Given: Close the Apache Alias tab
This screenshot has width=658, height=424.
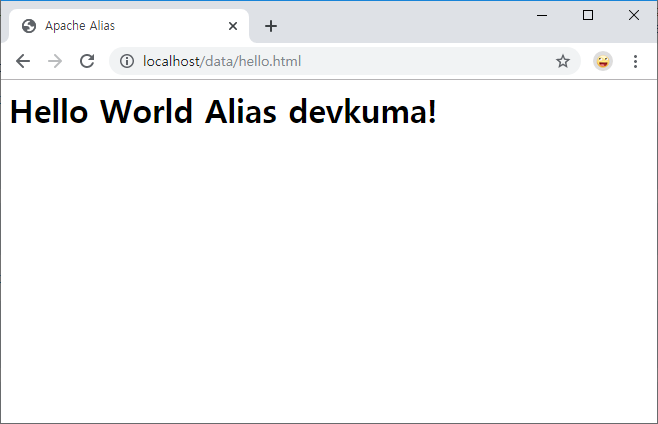Looking at the screenshot, I should pyautogui.click(x=233, y=26).
